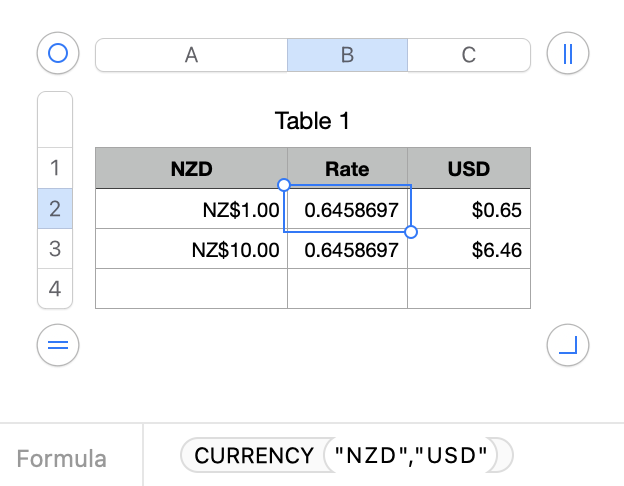The image size is (624, 486).
Task: Select column C header
Action: pos(468,55)
